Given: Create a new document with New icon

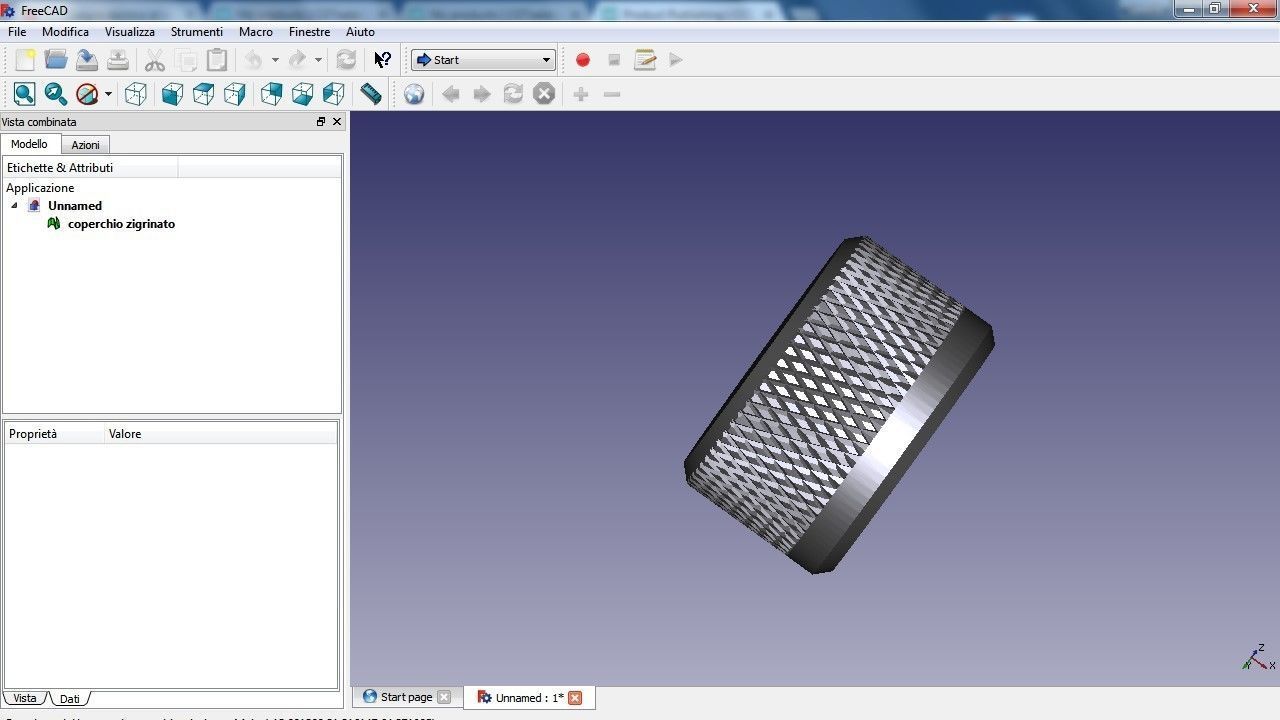Looking at the screenshot, I should pos(25,60).
